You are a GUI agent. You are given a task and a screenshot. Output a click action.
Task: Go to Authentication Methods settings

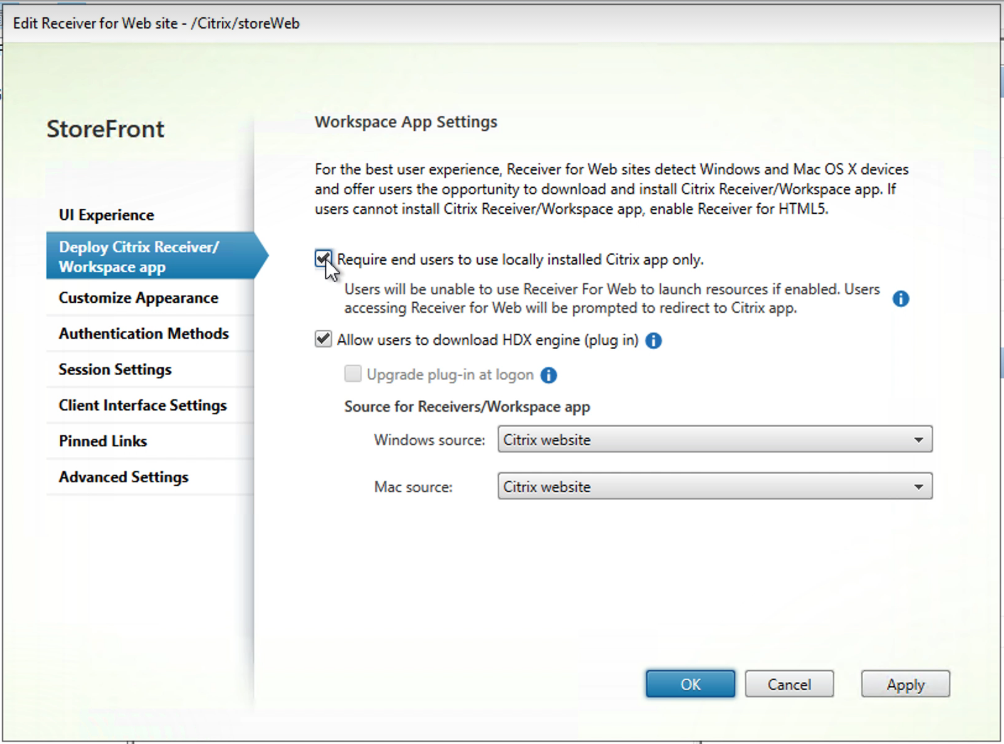pyautogui.click(x=144, y=334)
